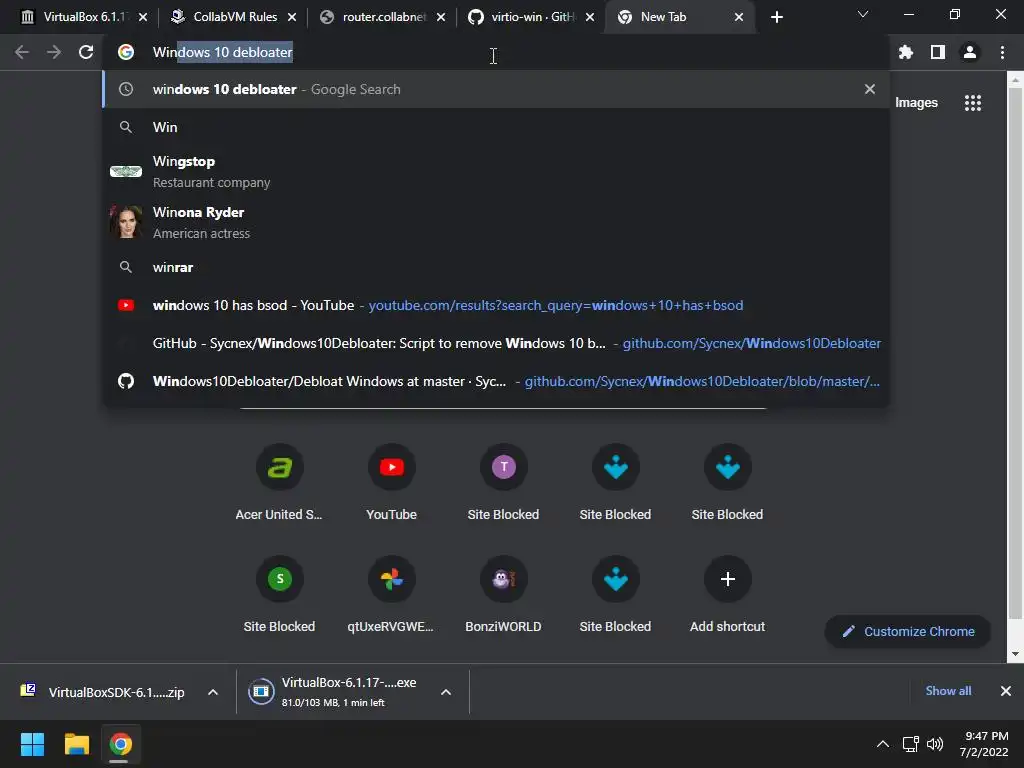
Task: Open the profile avatar icon
Action: click(970, 52)
